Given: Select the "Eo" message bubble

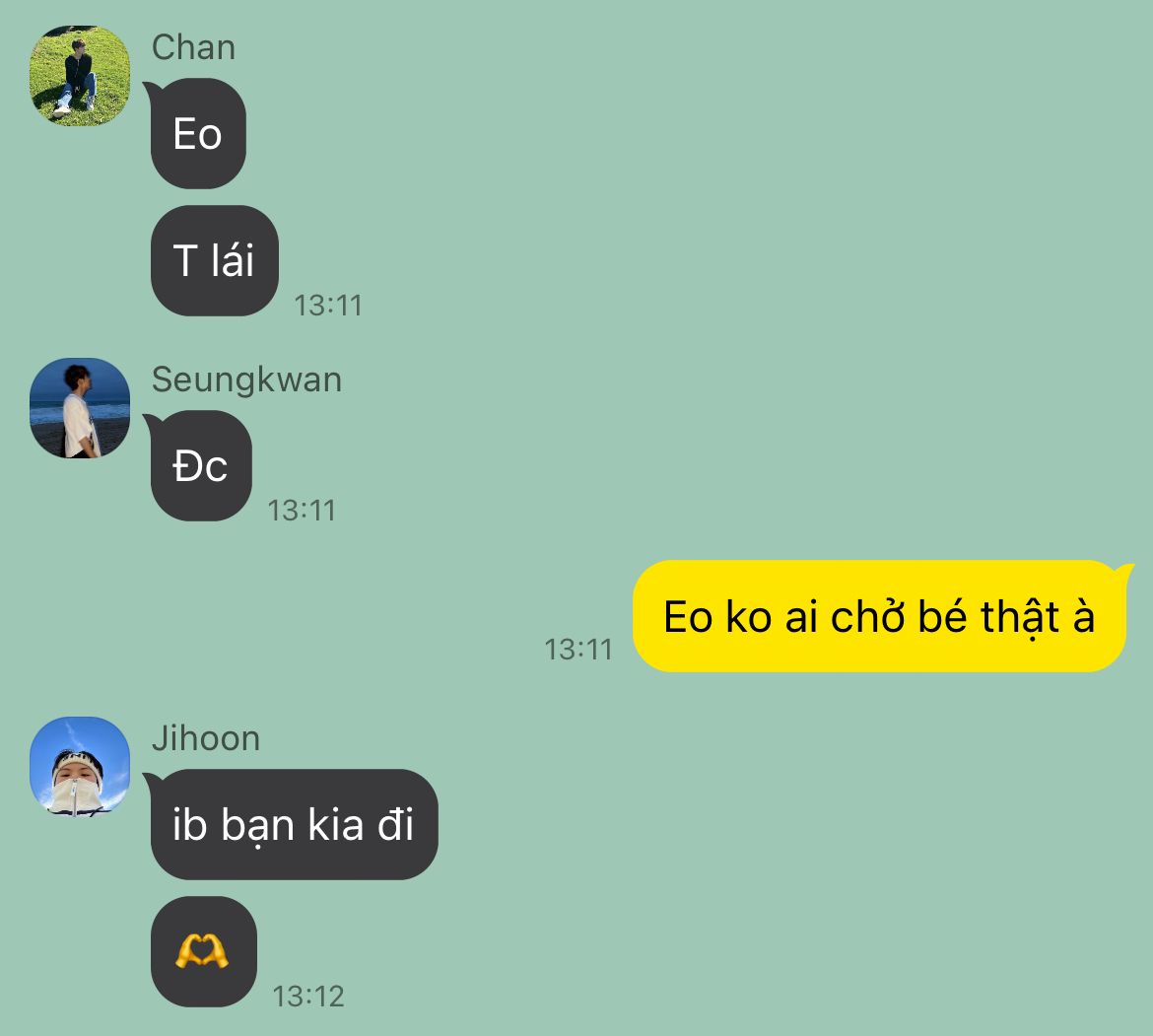Looking at the screenshot, I should tap(197, 134).
